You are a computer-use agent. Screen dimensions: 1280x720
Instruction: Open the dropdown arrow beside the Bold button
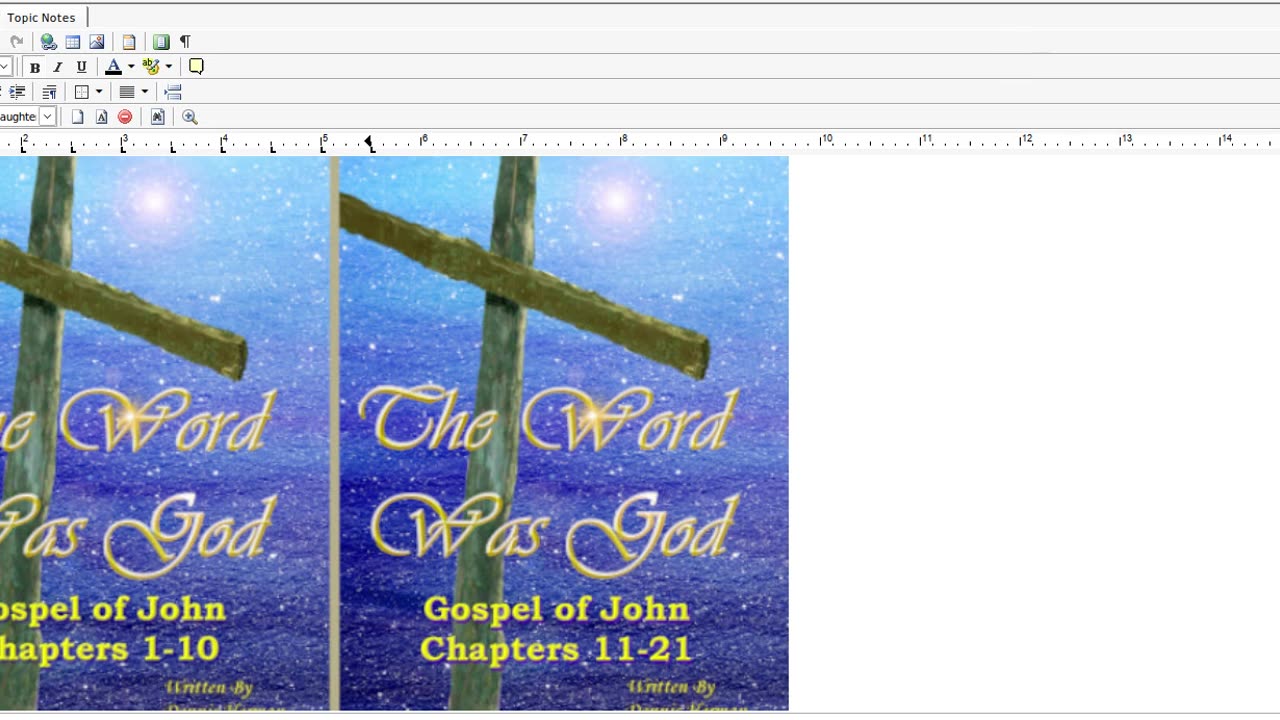(x=5, y=67)
